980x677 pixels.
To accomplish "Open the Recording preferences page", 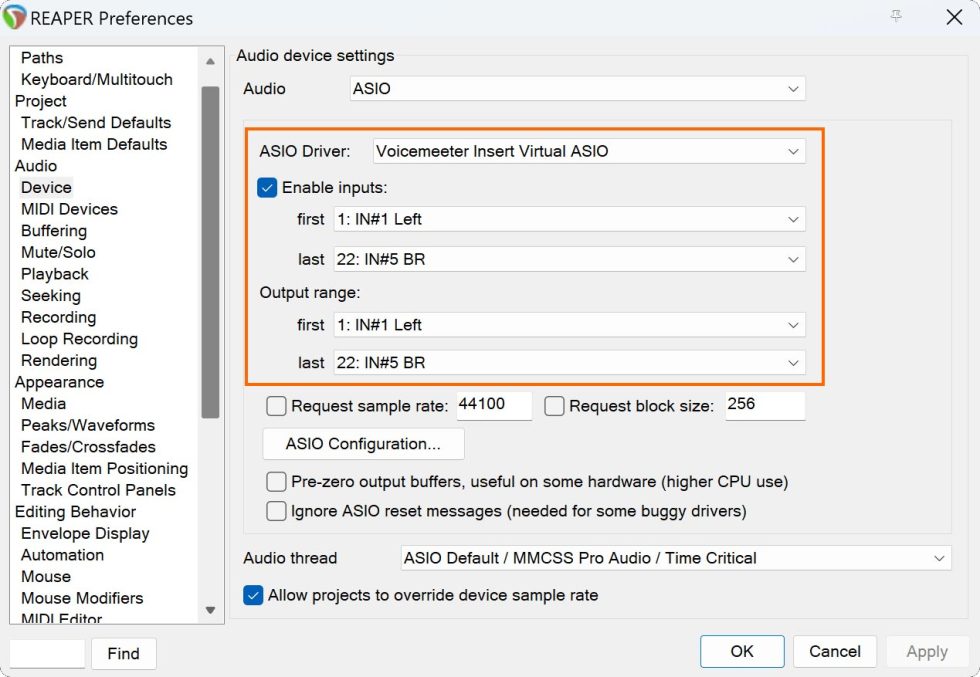I will [x=58, y=317].
